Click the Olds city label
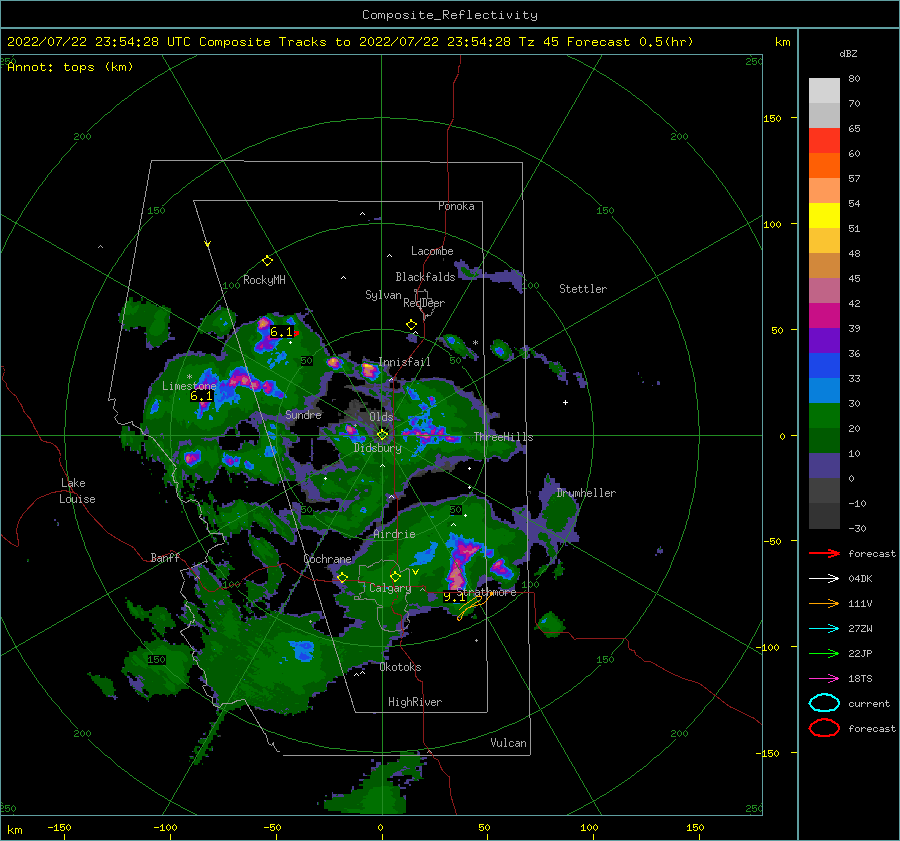 click(381, 417)
